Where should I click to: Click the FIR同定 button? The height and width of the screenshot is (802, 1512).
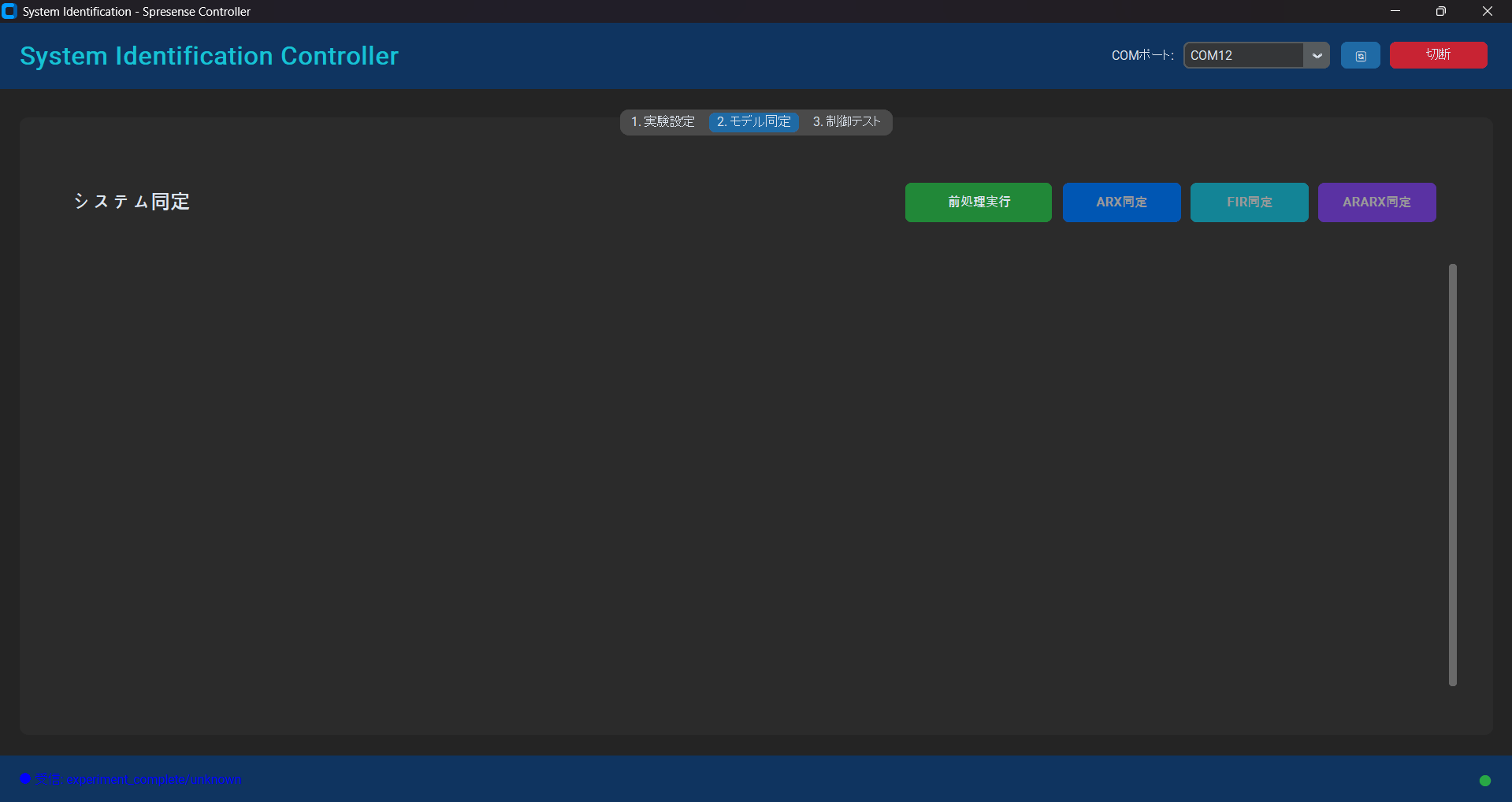click(x=1249, y=202)
